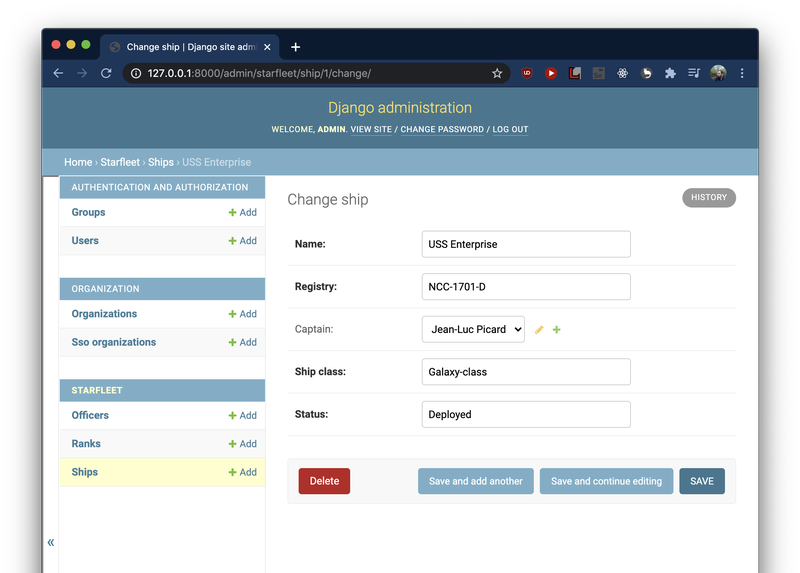Click the Name input field
The image size is (800, 573).
click(526, 244)
